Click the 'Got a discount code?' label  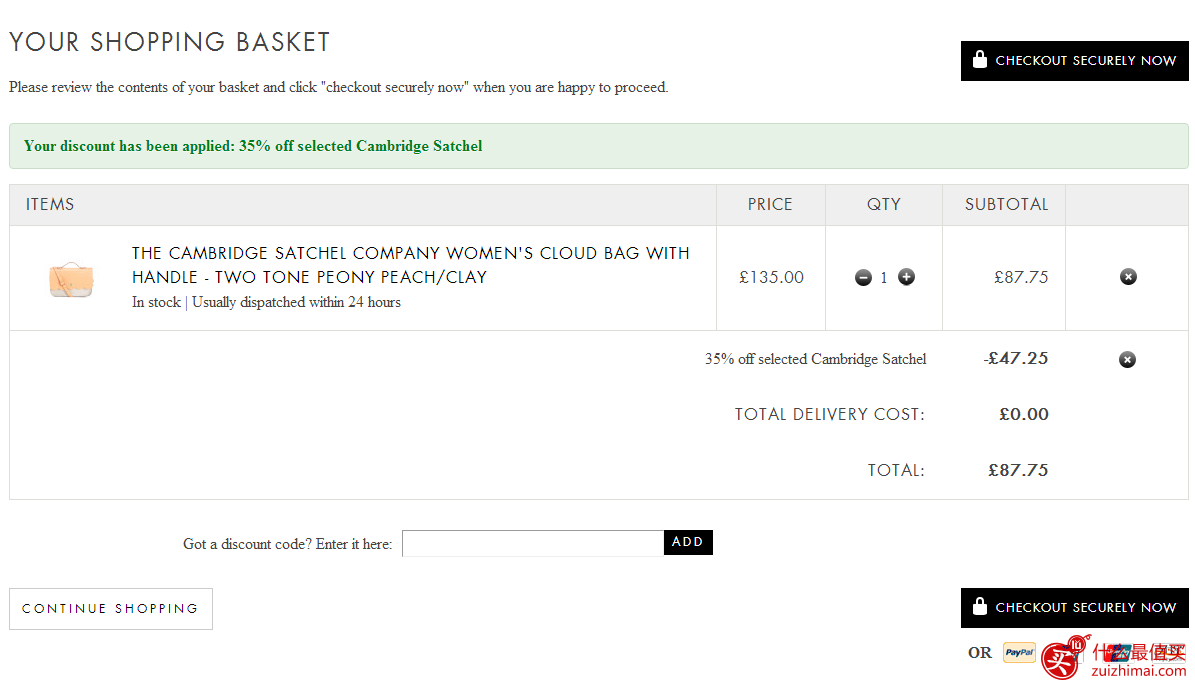[x=287, y=544]
